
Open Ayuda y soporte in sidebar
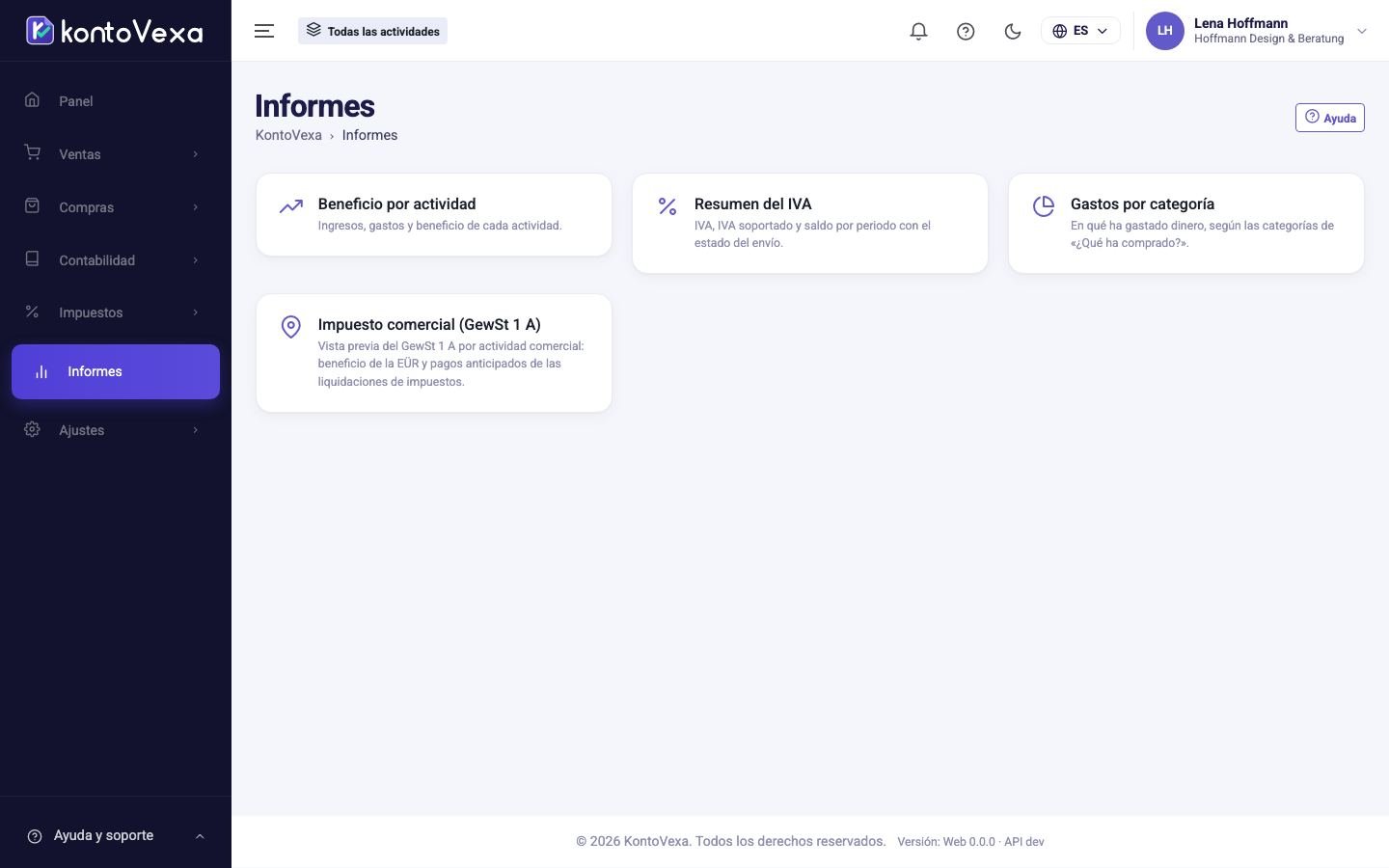[116, 836]
